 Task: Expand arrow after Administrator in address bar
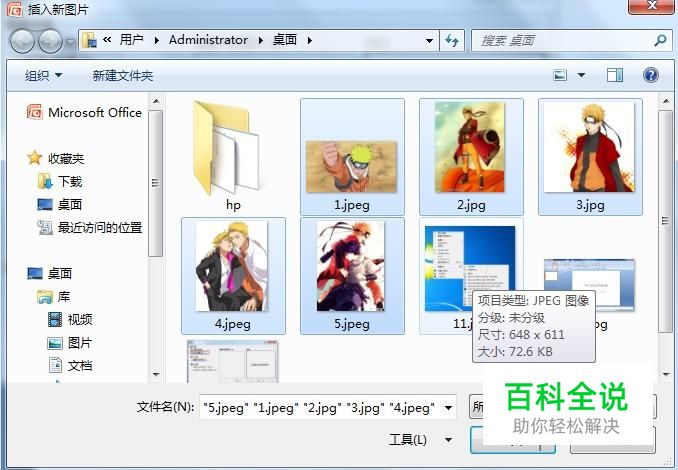[x=261, y=41]
